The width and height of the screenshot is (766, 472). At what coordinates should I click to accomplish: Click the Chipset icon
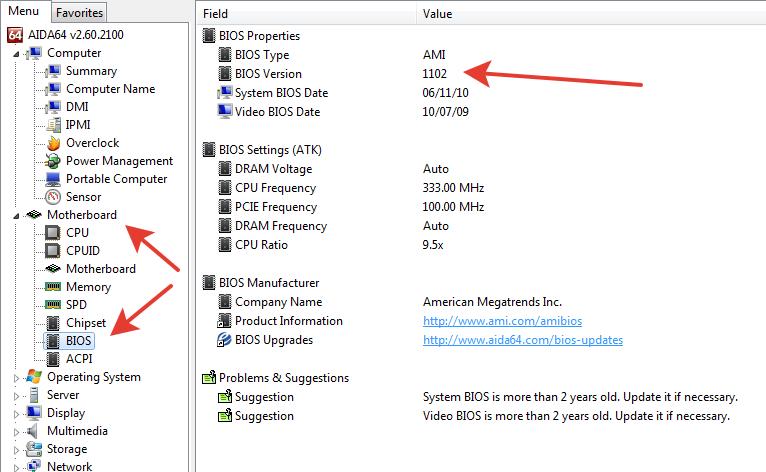click(x=53, y=323)
